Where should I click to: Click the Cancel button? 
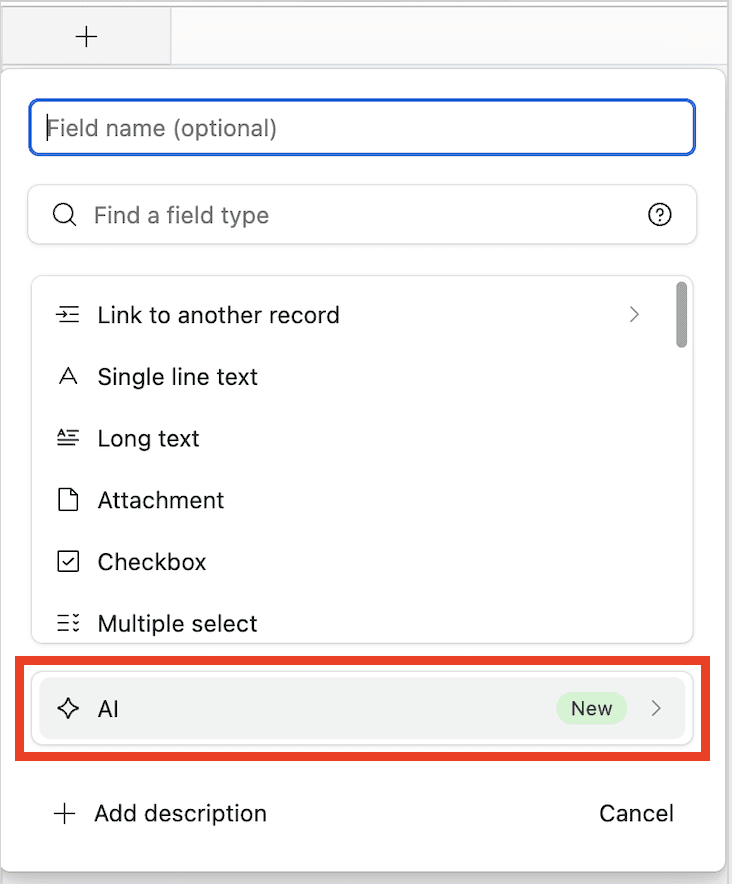pyautogui.click(x=636, y=813)
